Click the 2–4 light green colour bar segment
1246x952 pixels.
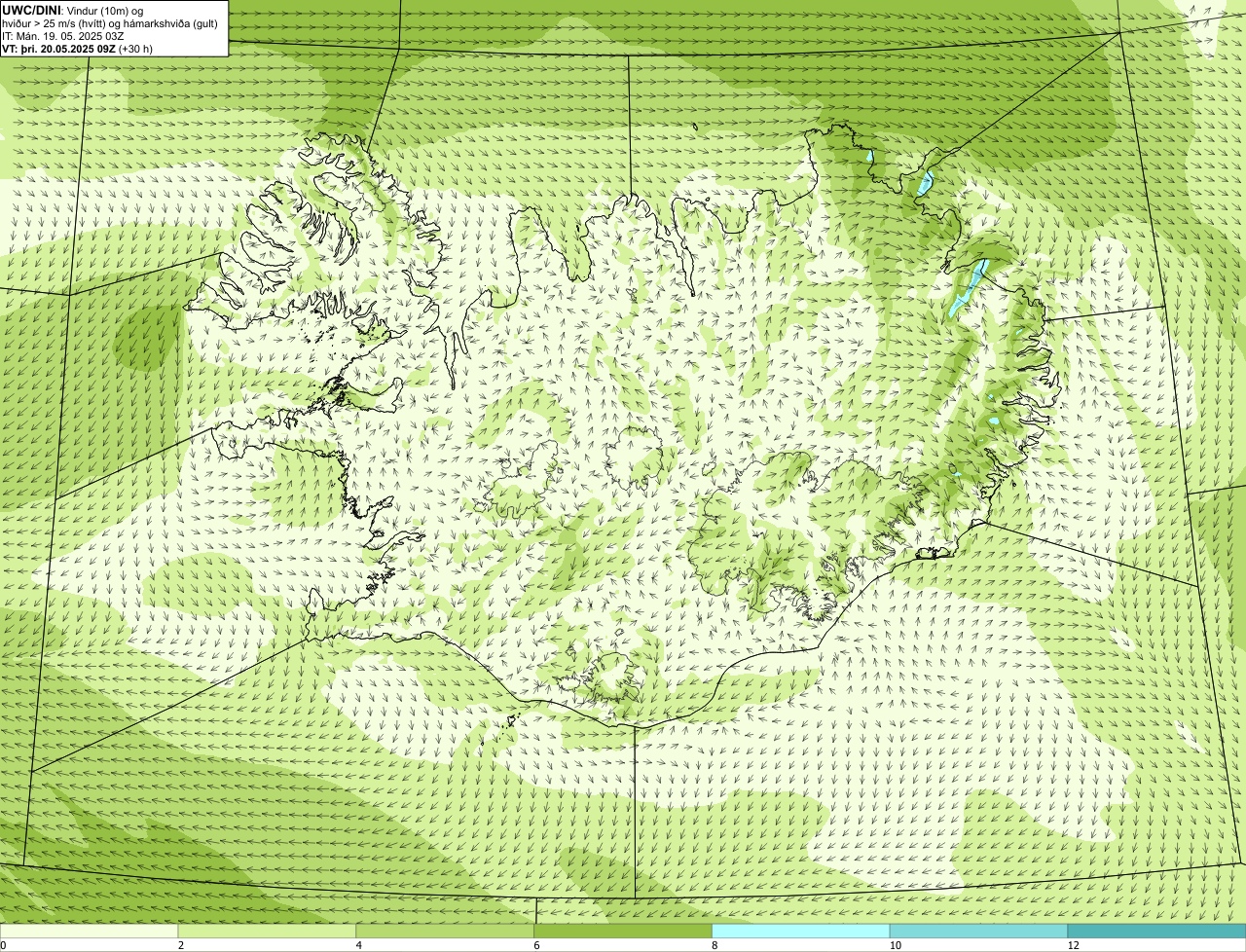(x=267, y=932)
